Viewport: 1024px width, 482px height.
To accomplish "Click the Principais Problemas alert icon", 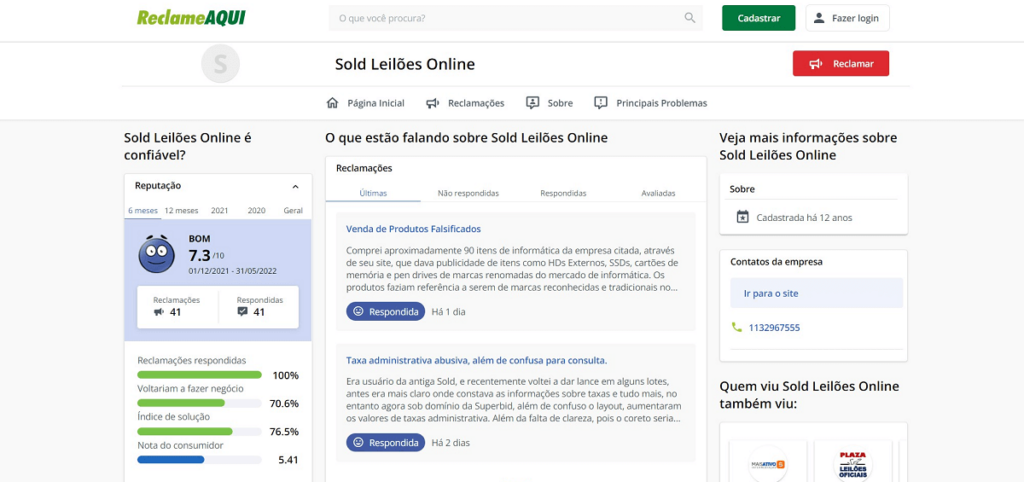I will pyautogui.click(x=601, y=103).
